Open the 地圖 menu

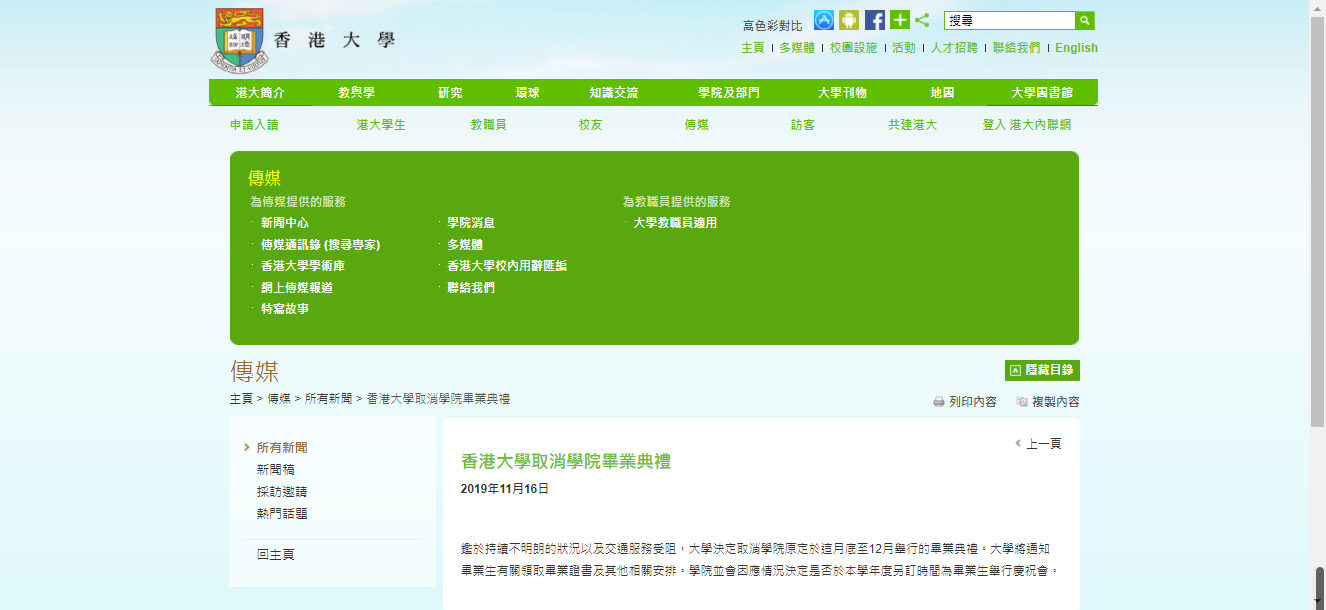tap(942, 93)
